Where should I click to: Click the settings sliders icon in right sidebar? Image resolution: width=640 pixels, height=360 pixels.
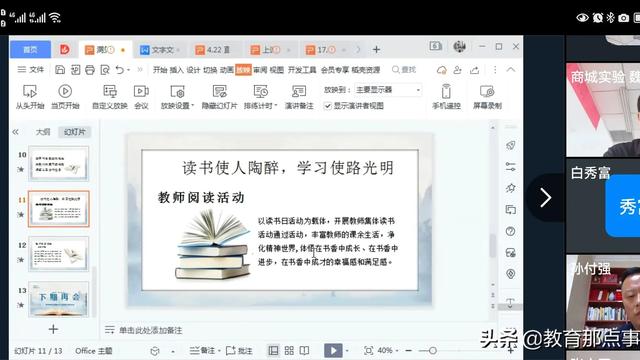(510, 167)
